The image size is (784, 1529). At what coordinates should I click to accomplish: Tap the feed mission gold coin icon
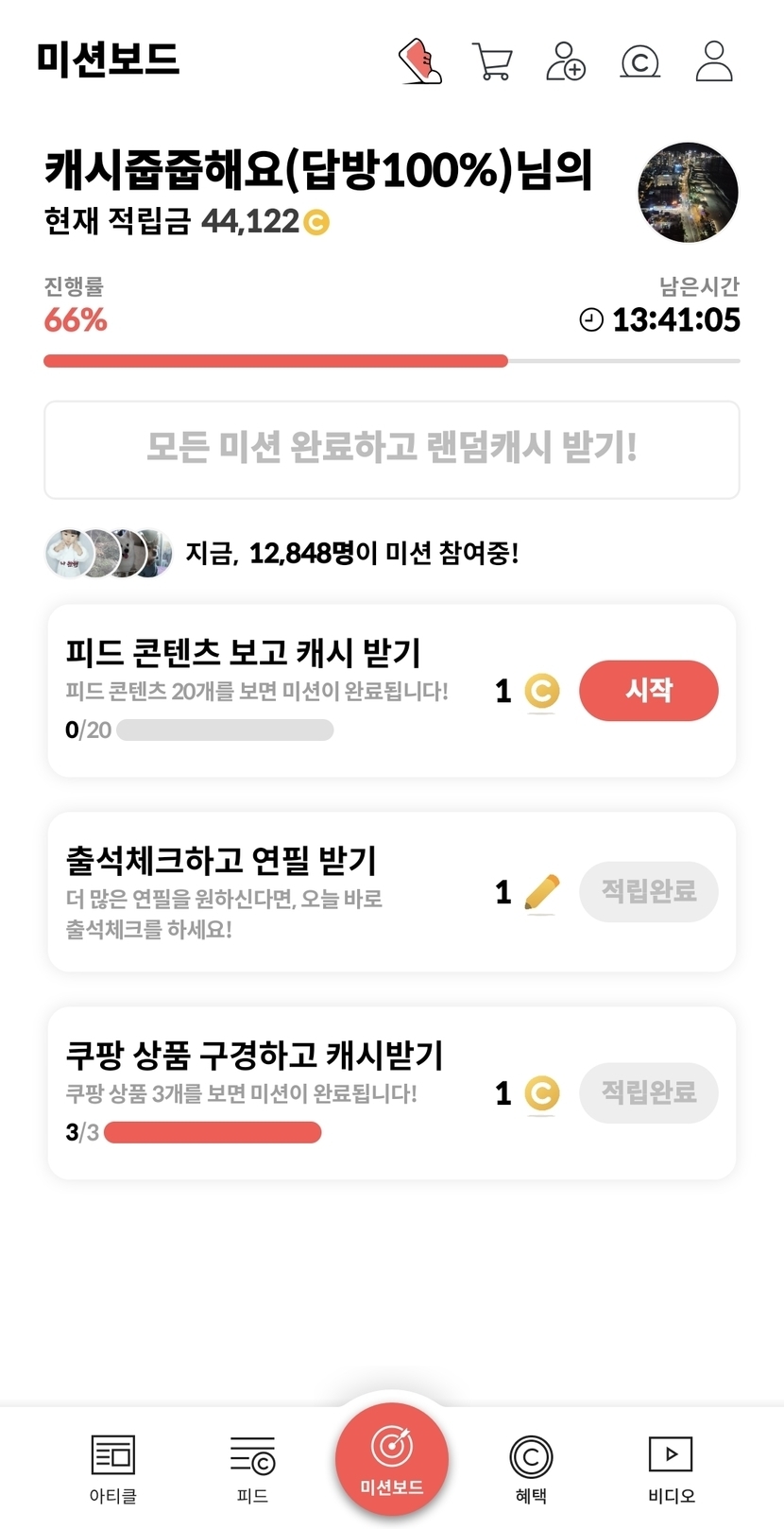pos(541,691)
